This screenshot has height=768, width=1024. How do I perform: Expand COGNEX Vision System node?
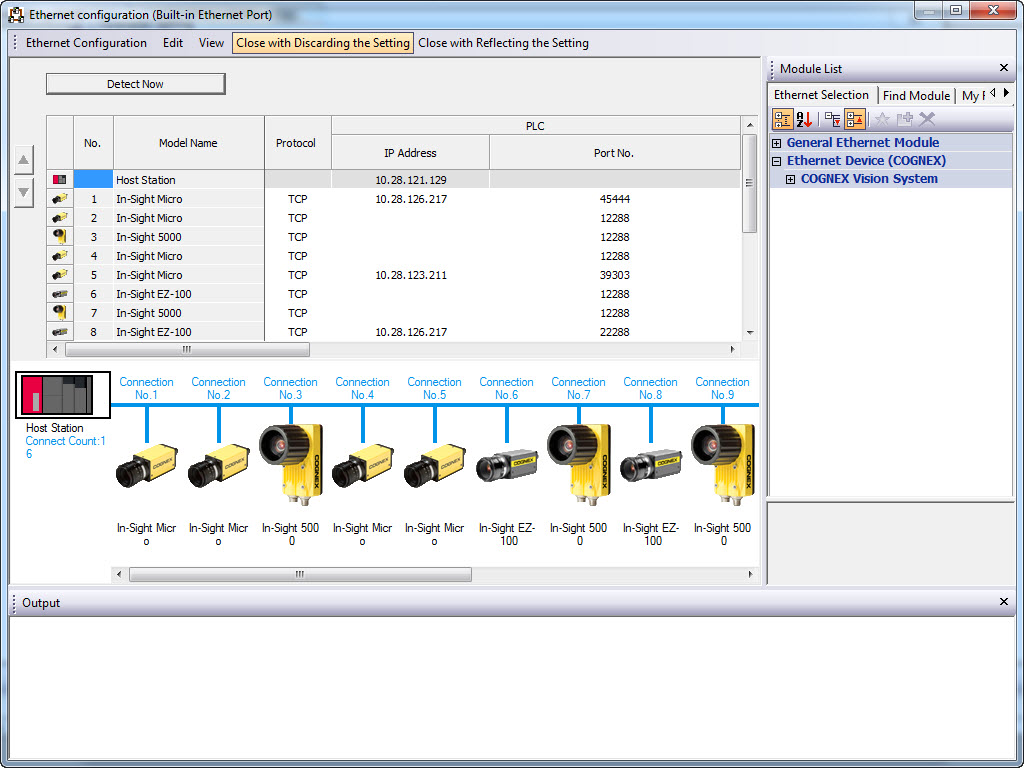pyautogui.click(x=790, y=180)
